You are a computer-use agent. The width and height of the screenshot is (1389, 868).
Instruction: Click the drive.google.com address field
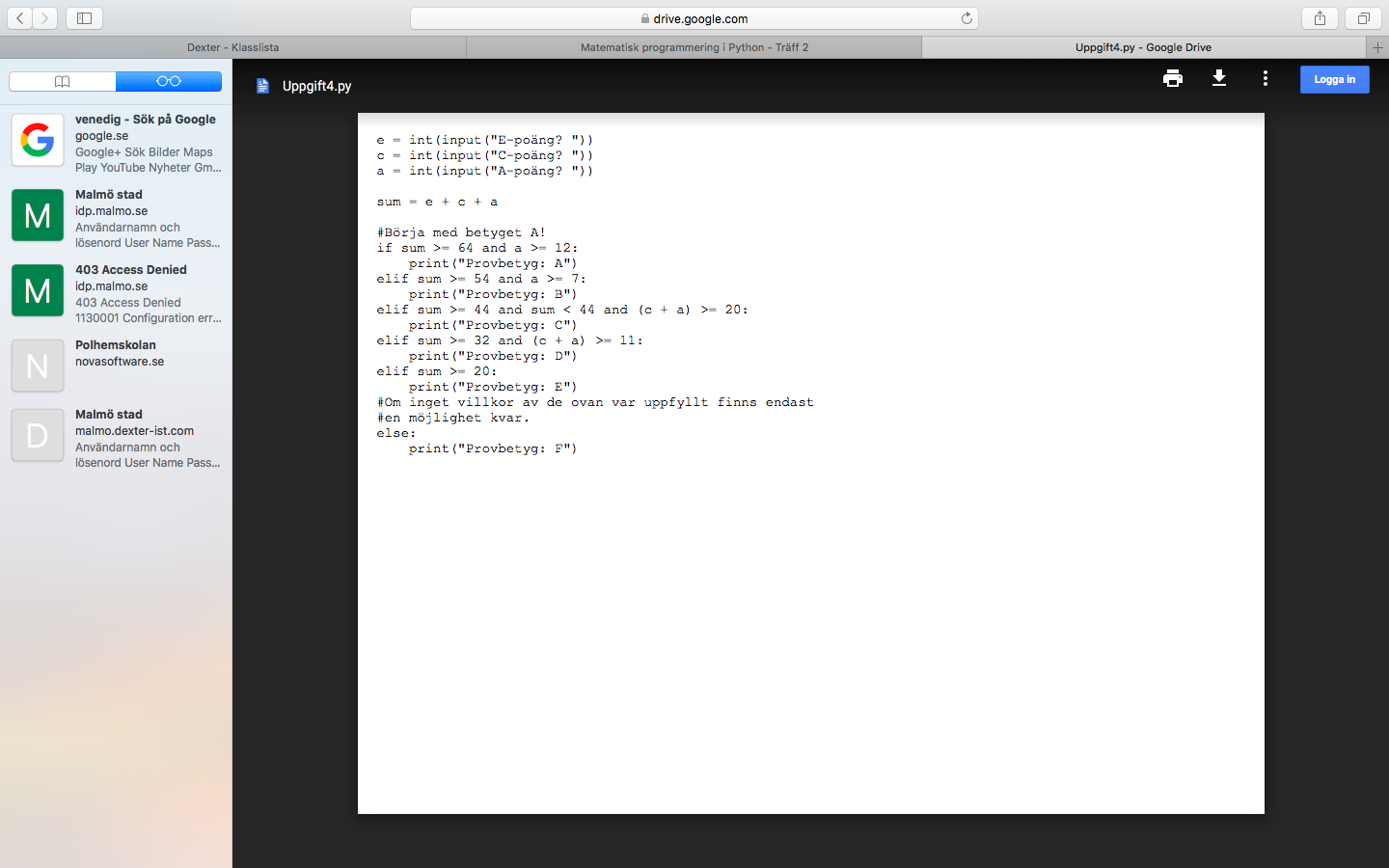[x=694, y=18]
